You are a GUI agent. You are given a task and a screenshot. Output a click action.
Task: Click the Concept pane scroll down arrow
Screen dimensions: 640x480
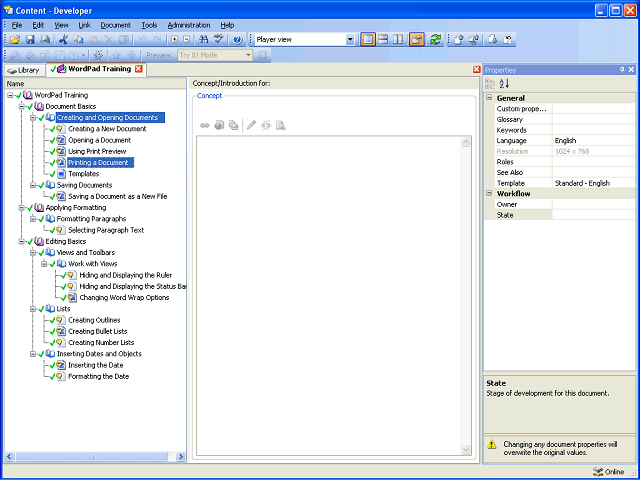coord(466,450)
